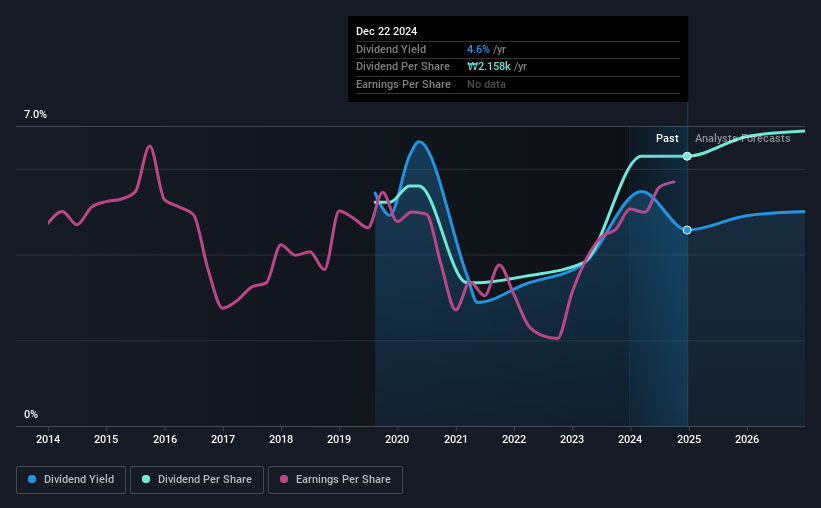Click the 2019 x-axis label

tap(339, 439)
